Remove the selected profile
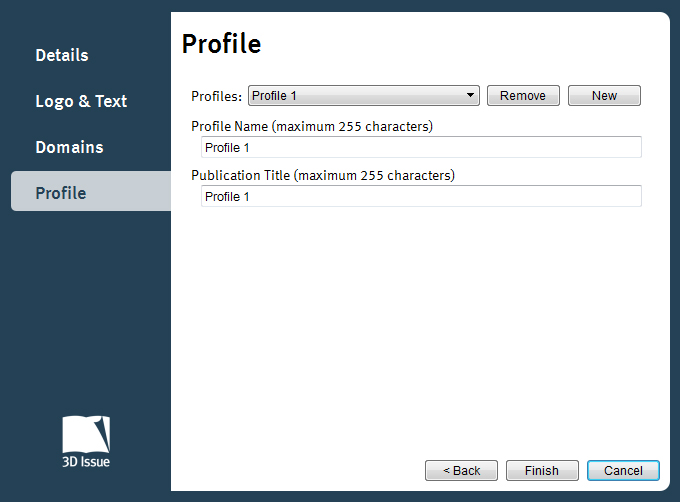Viewport: 680px width, 502px height. pos(523,96)
